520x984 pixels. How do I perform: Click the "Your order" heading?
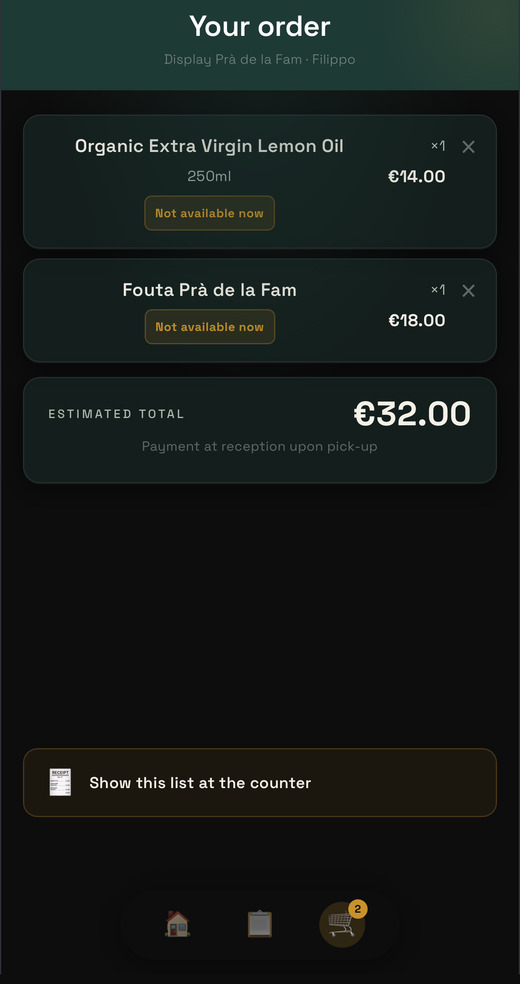(x=260, y=26)
